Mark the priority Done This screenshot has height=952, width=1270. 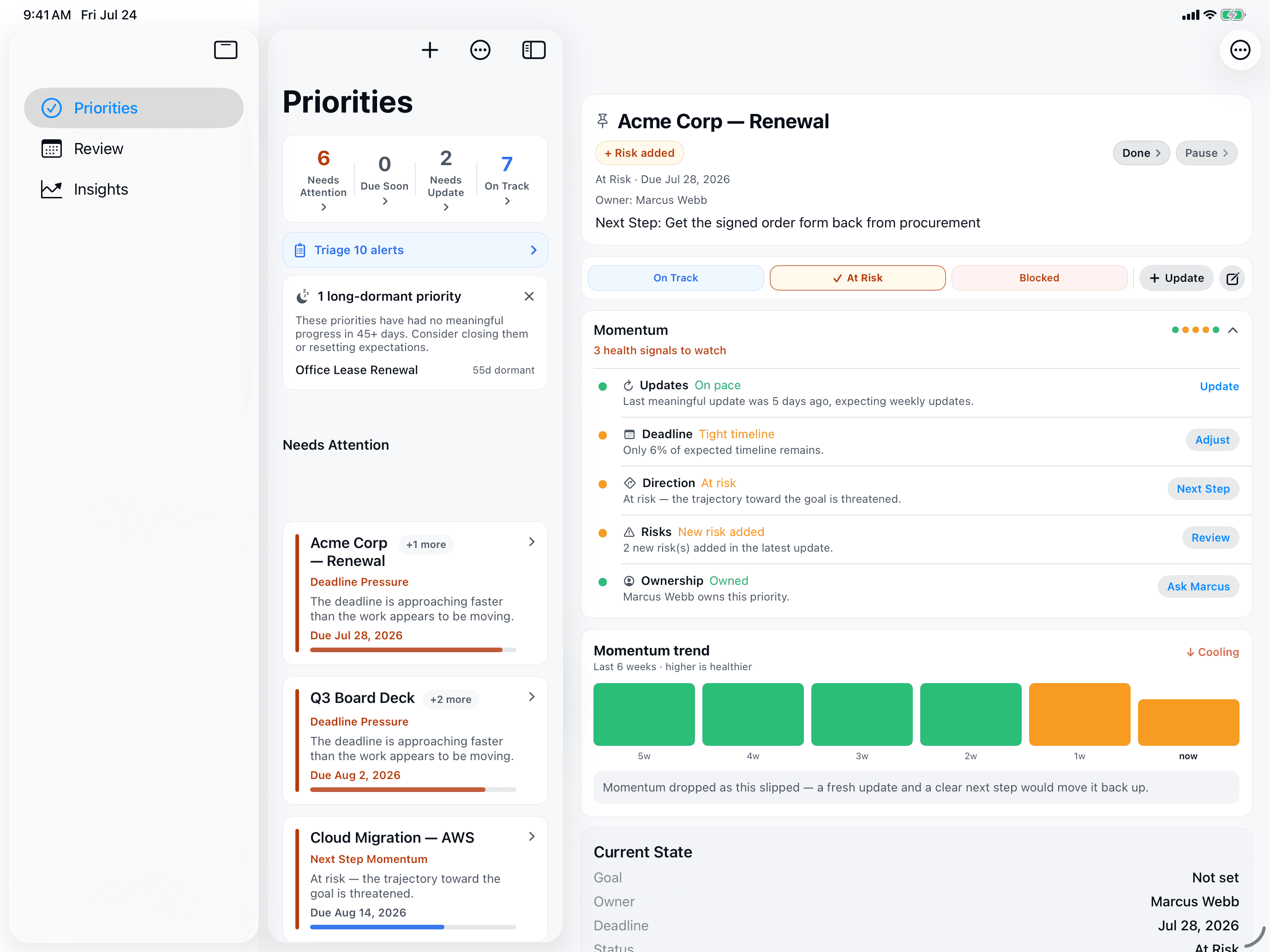(1141, 153)
